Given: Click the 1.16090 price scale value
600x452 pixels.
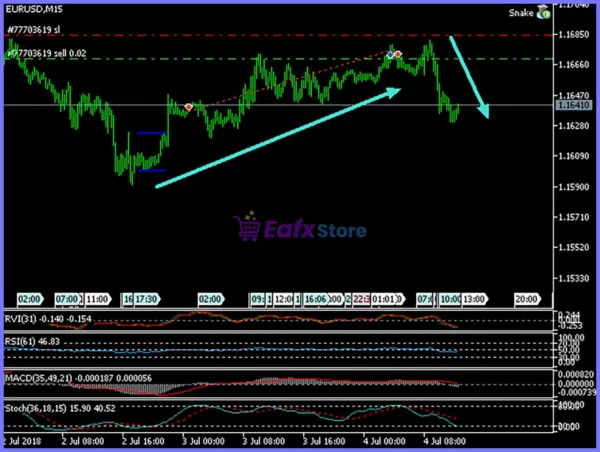Looking at the screenshot, I should [574, 156].
